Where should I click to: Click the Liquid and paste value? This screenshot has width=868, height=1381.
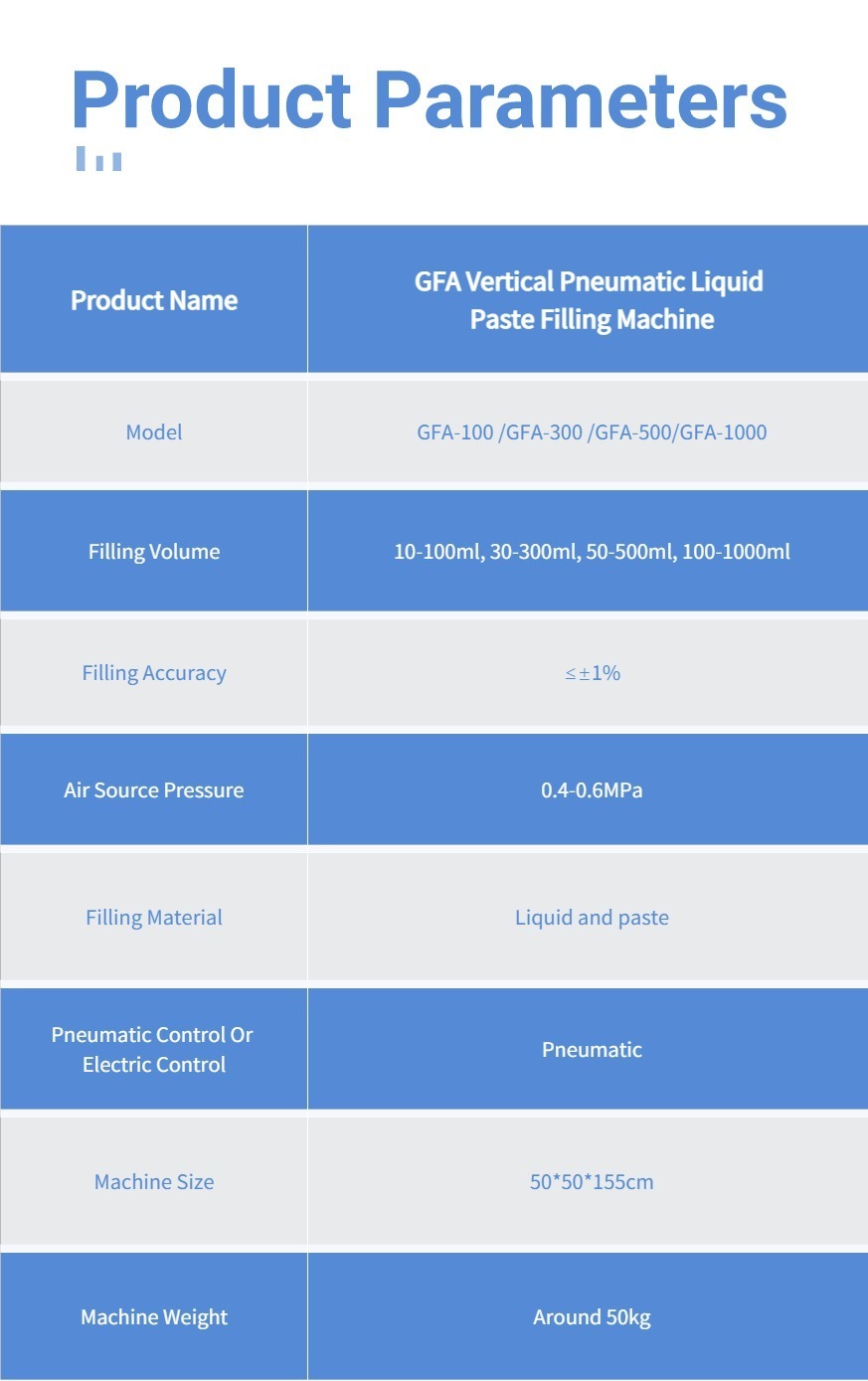click(592, 918)
